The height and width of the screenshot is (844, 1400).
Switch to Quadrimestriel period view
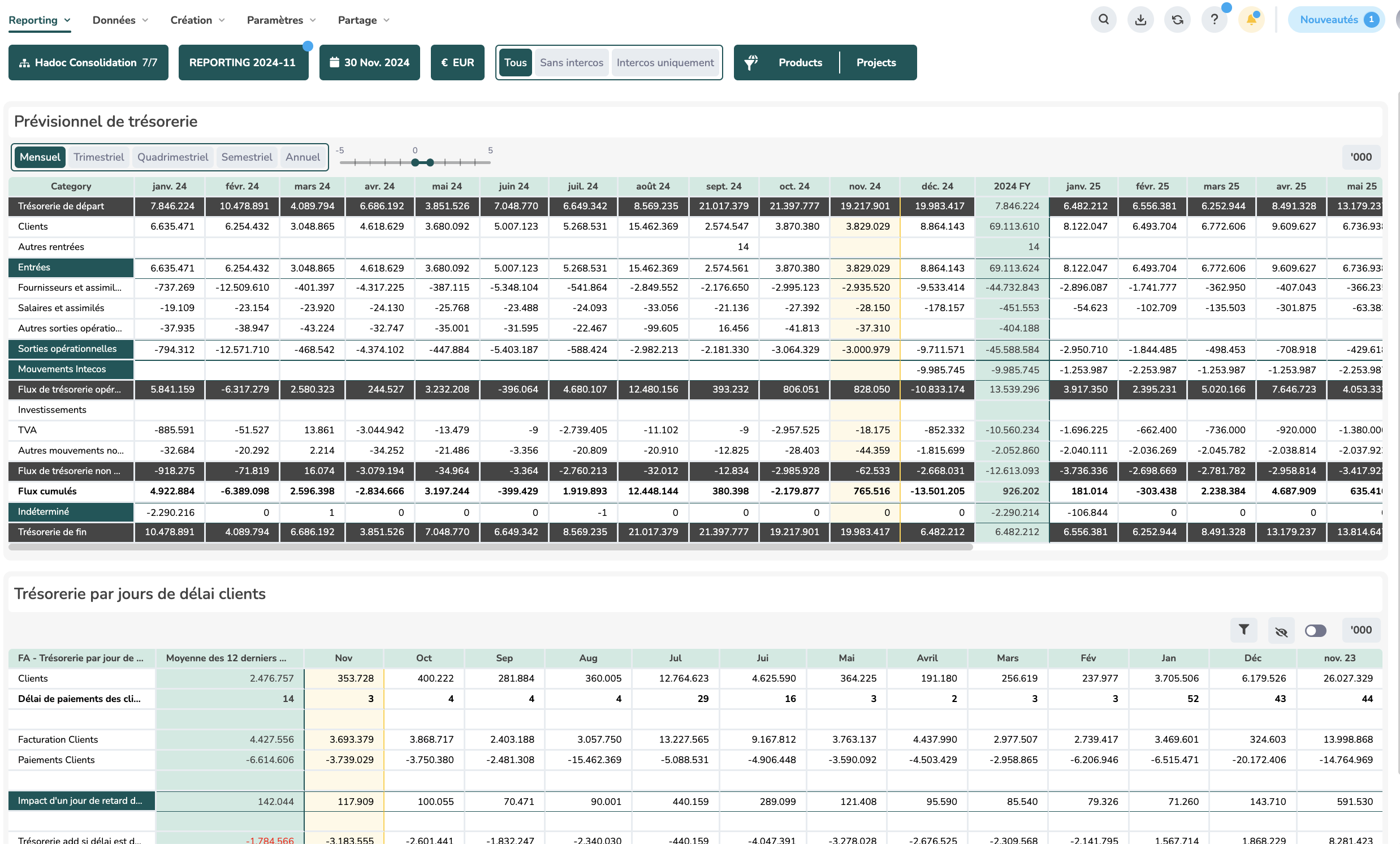pos(172,157)
